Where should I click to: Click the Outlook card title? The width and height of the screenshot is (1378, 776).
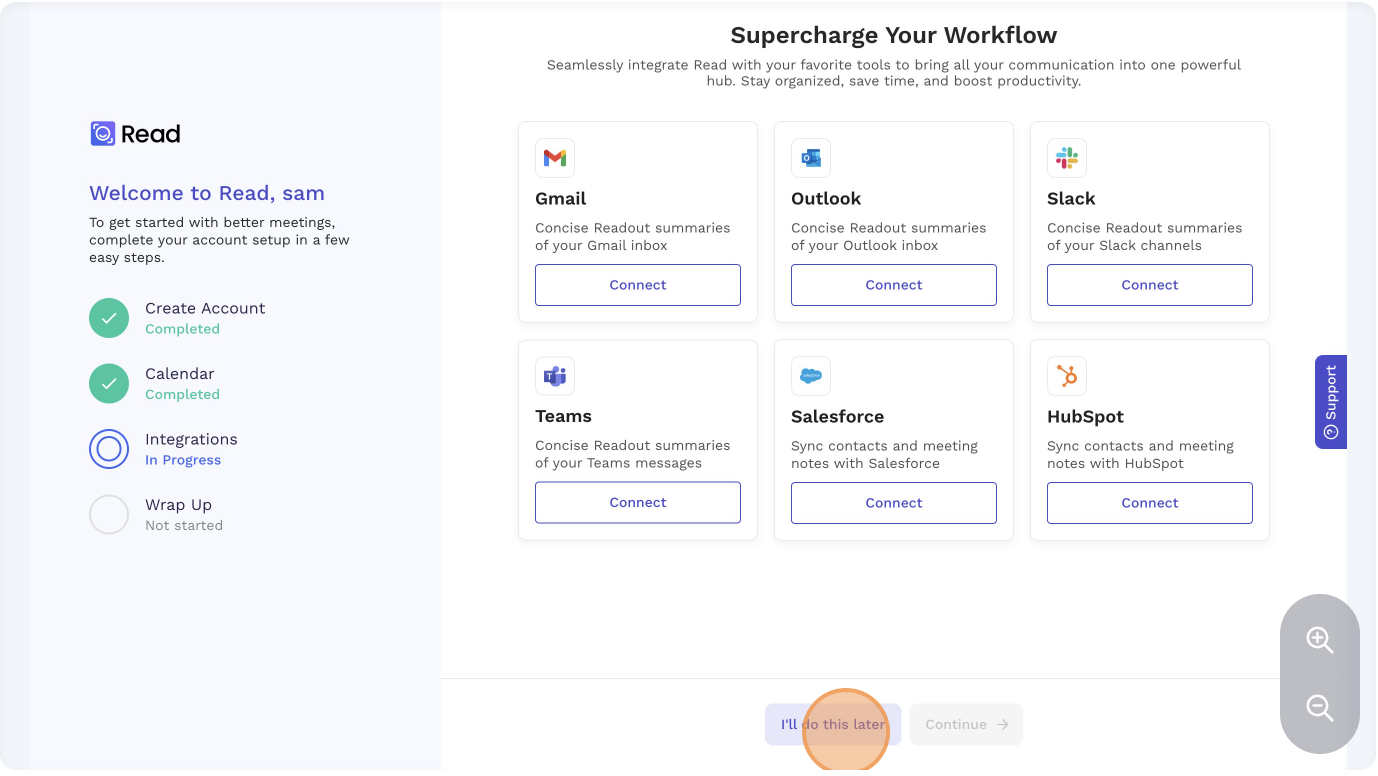(826, 198)
